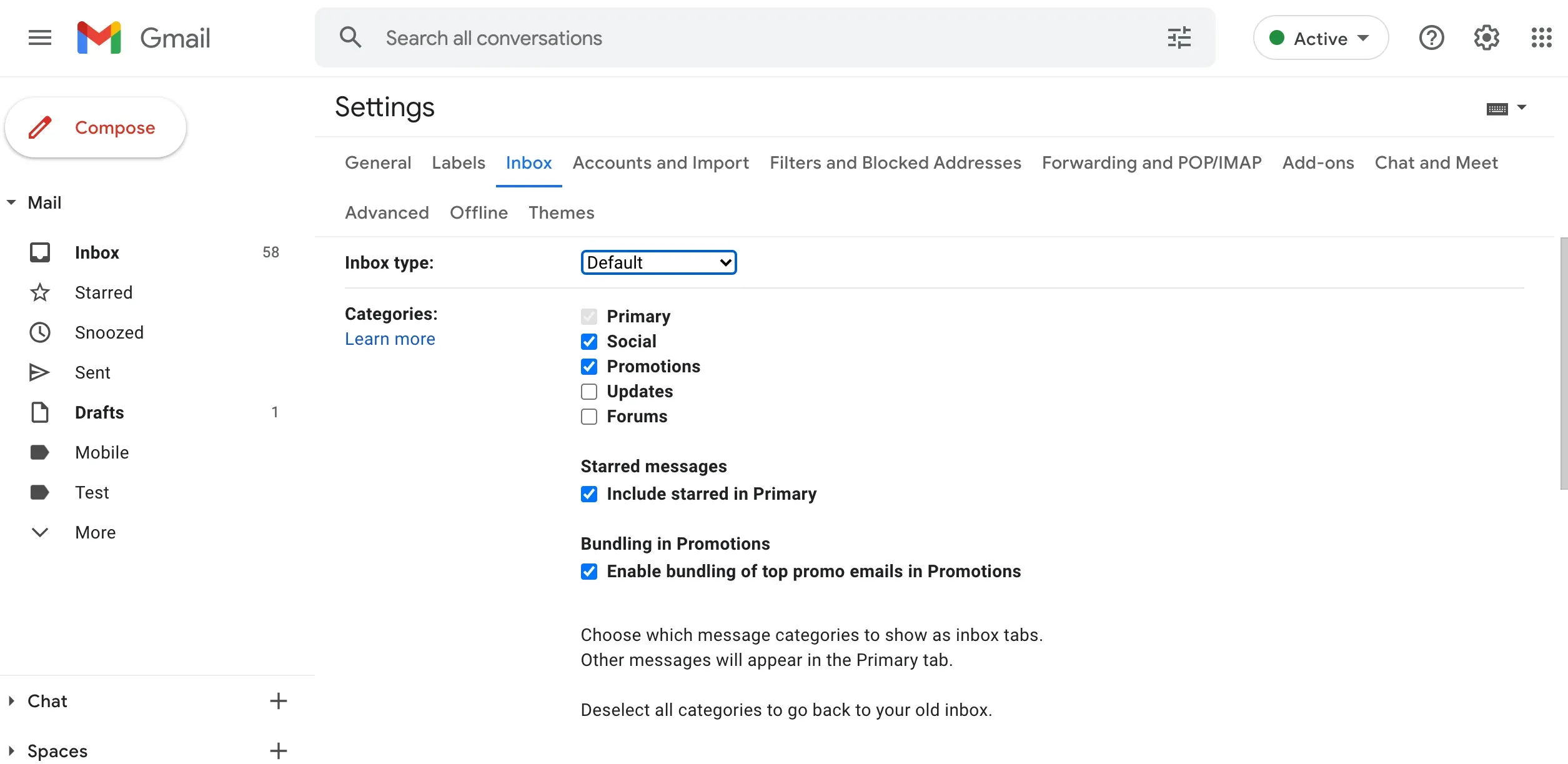Open the main hamburger menu
1568x764 pixels.
[x=39, y=37]
